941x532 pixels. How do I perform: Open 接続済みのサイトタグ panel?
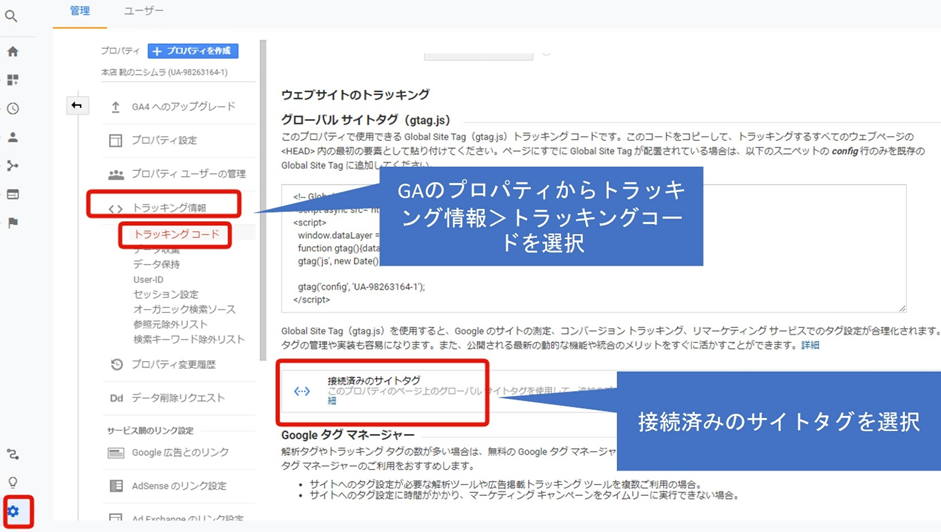(449, 391)
